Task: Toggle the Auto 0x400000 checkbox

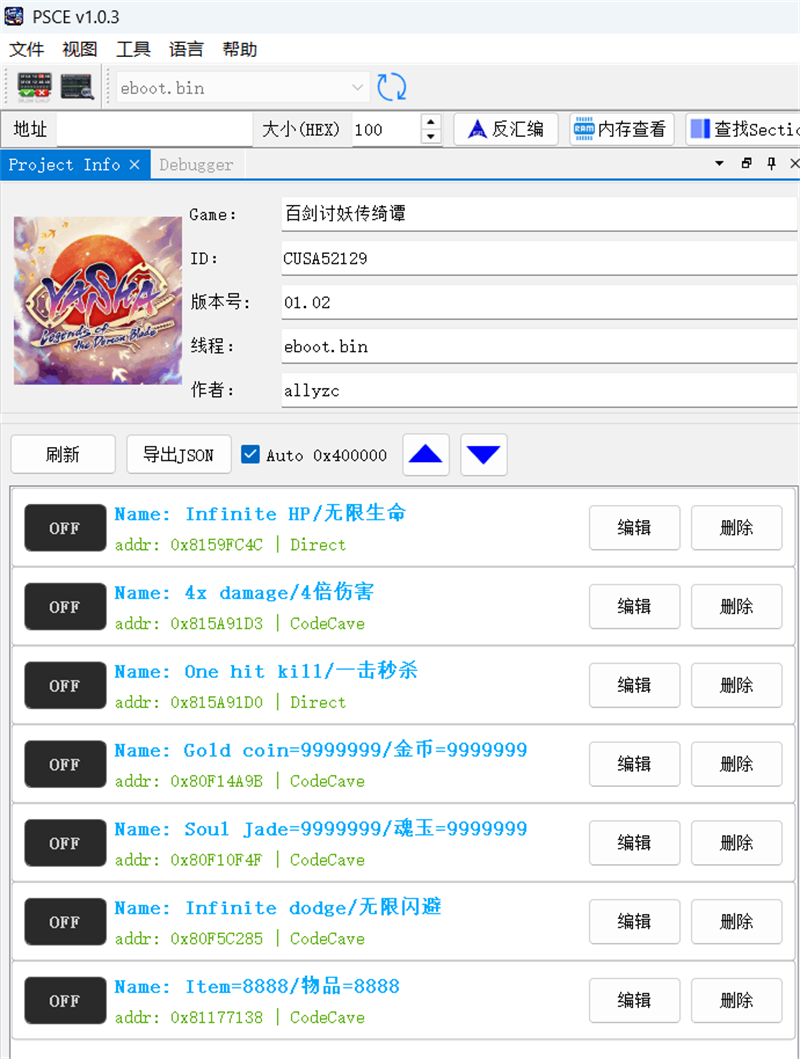Action: [251, 455]
